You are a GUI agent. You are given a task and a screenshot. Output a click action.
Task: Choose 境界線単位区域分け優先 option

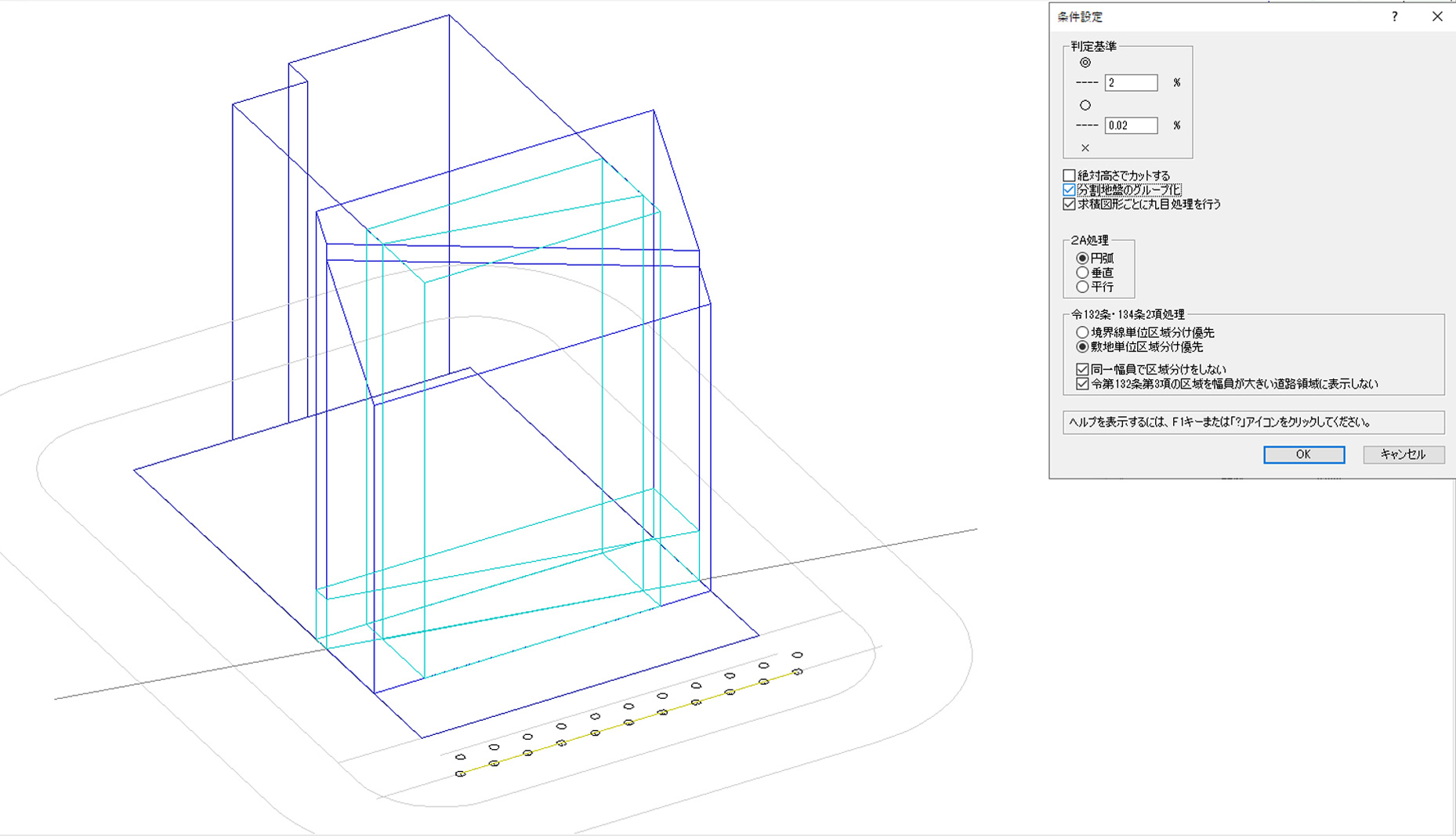1082,332
